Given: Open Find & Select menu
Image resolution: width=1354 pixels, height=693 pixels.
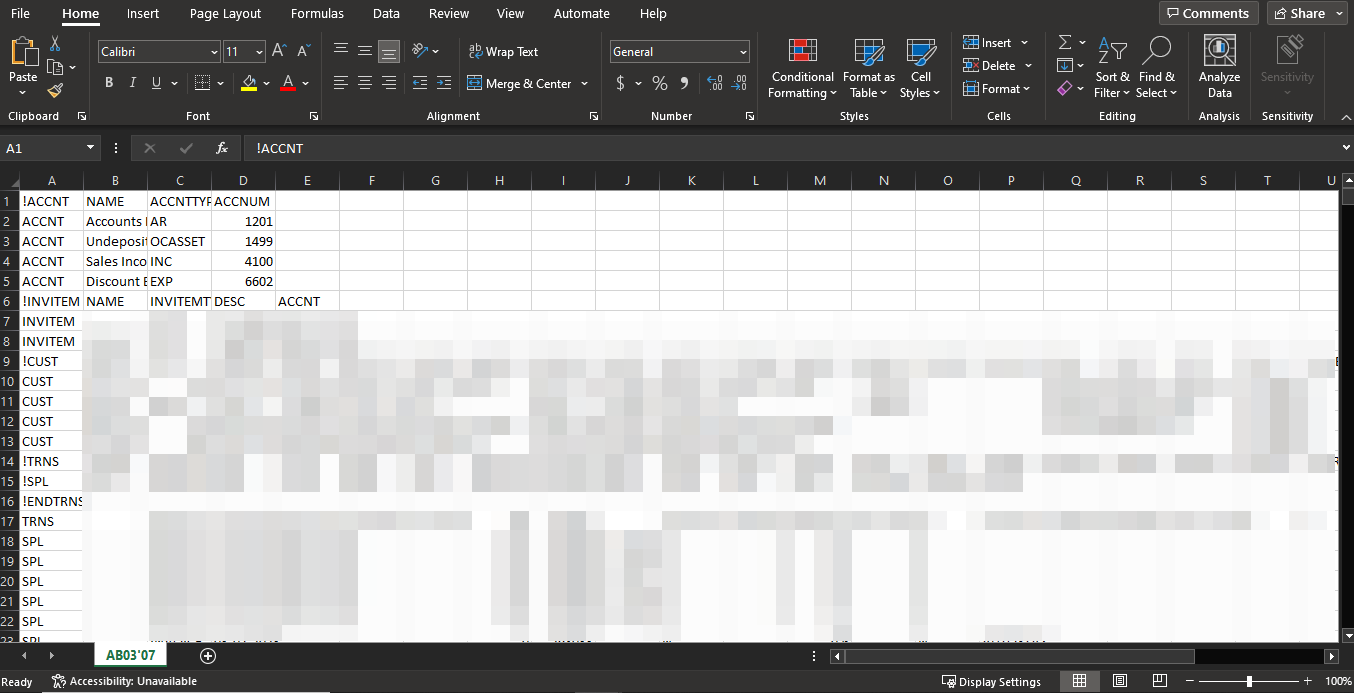Looking at the screenshot, I should [1156, 68].
